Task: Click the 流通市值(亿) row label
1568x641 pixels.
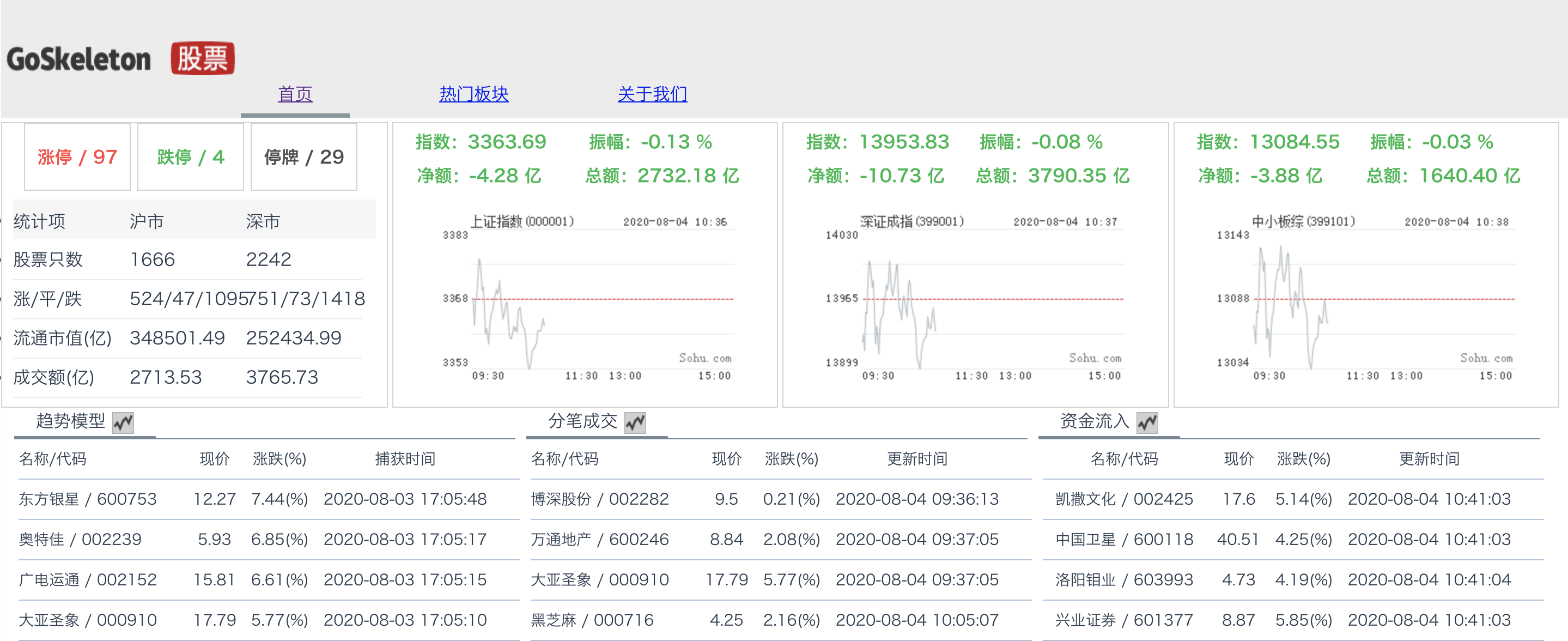Action: [x=63, y=338]
